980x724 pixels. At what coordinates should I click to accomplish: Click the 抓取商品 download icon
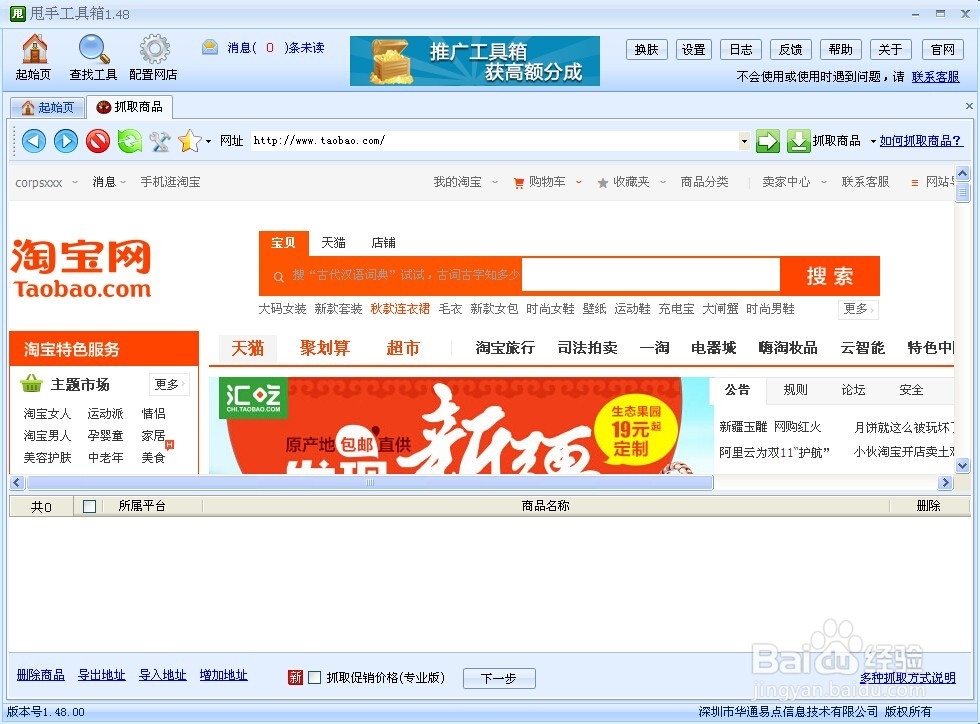coord(798,141)
